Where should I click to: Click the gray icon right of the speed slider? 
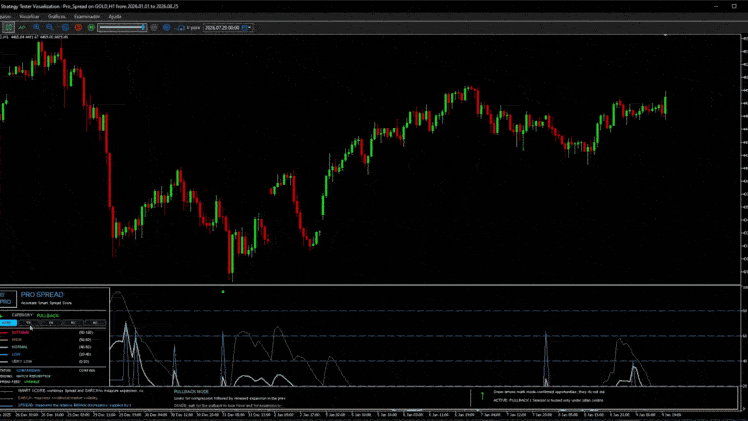154,28
